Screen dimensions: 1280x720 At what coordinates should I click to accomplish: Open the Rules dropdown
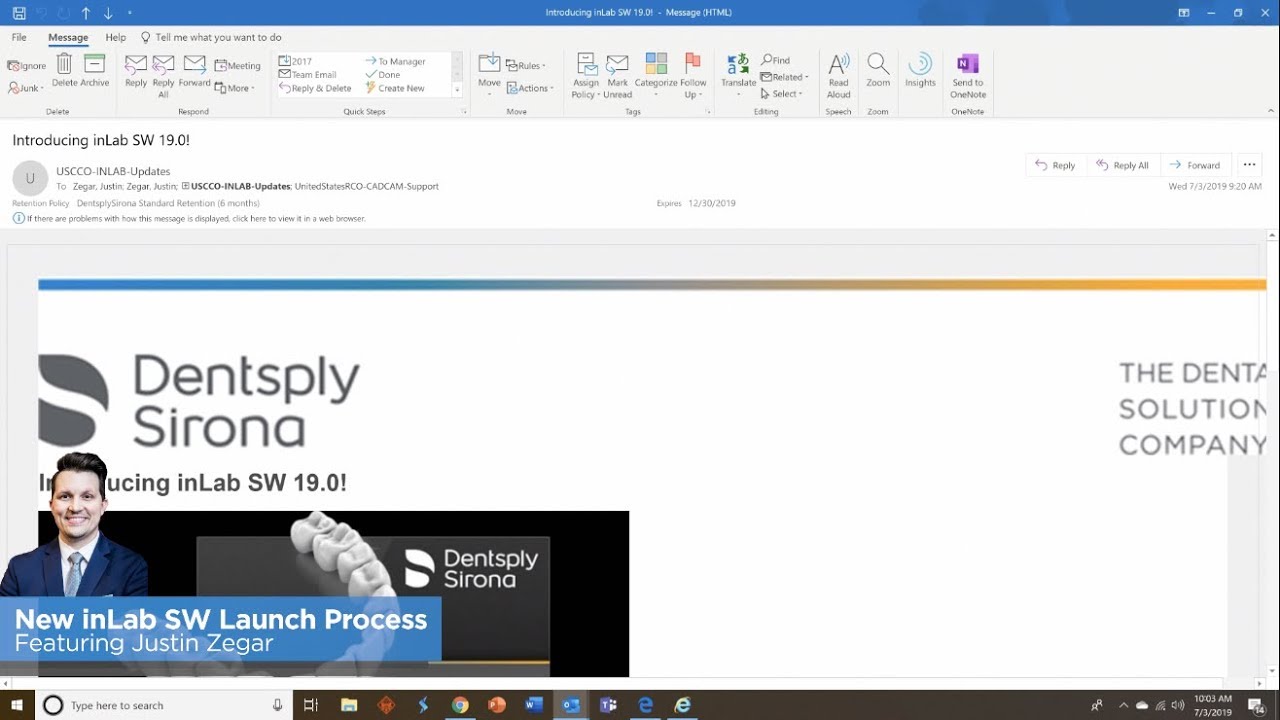tap(526, 66)
